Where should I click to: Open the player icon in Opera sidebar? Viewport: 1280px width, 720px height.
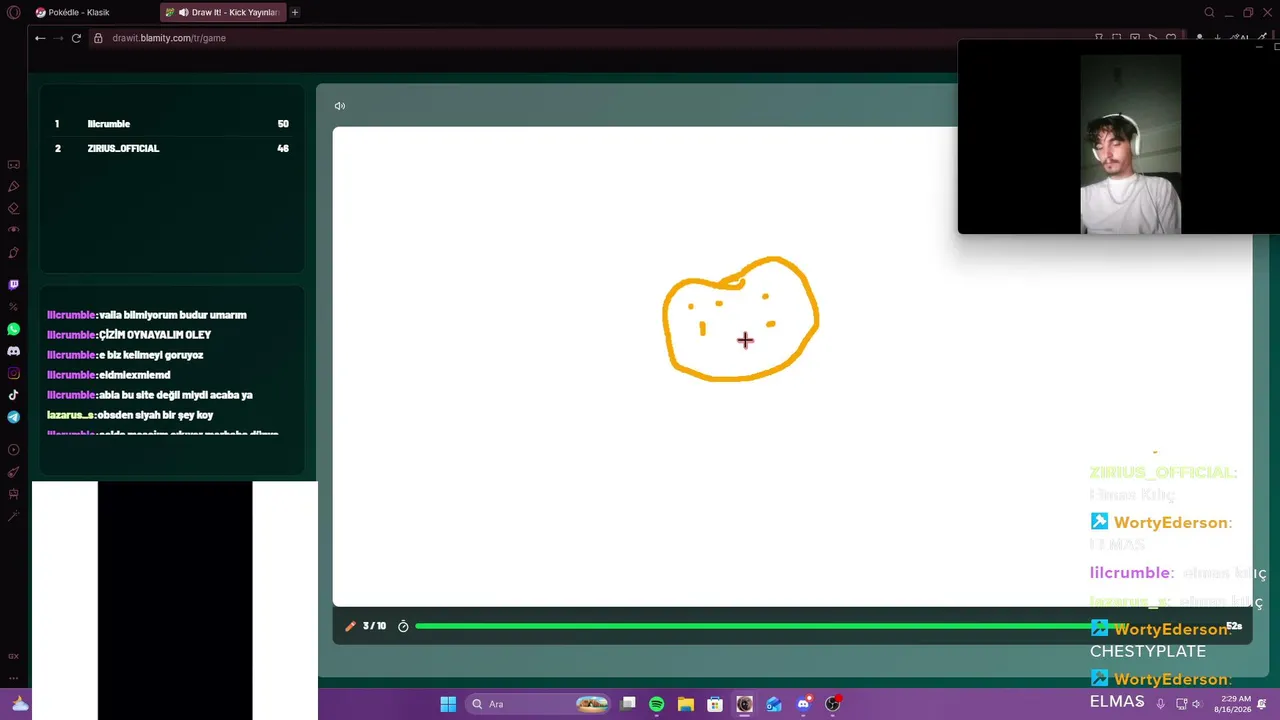click(x=13, y=450)
